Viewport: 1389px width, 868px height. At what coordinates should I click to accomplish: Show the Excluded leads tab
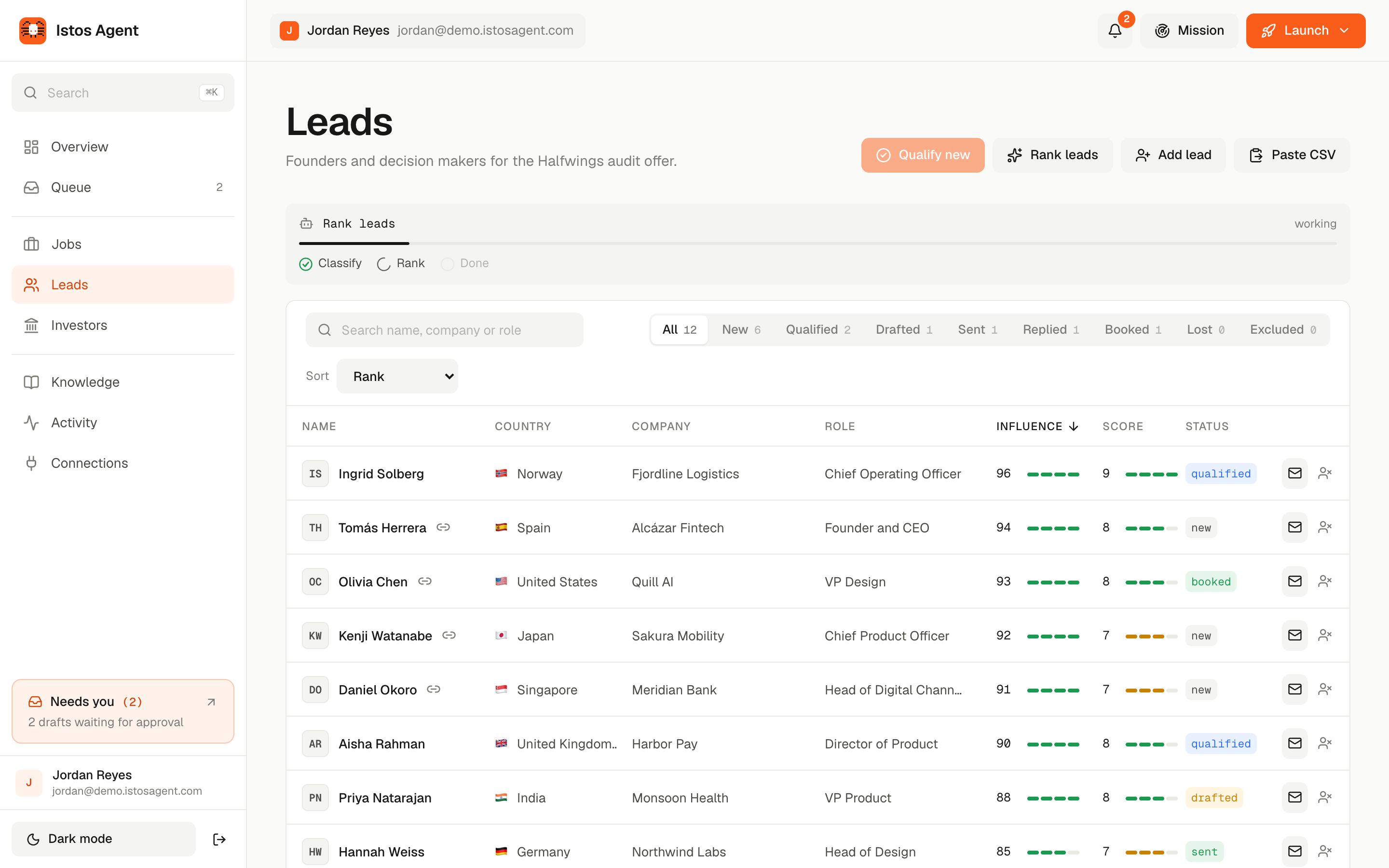coord(1283,329)
